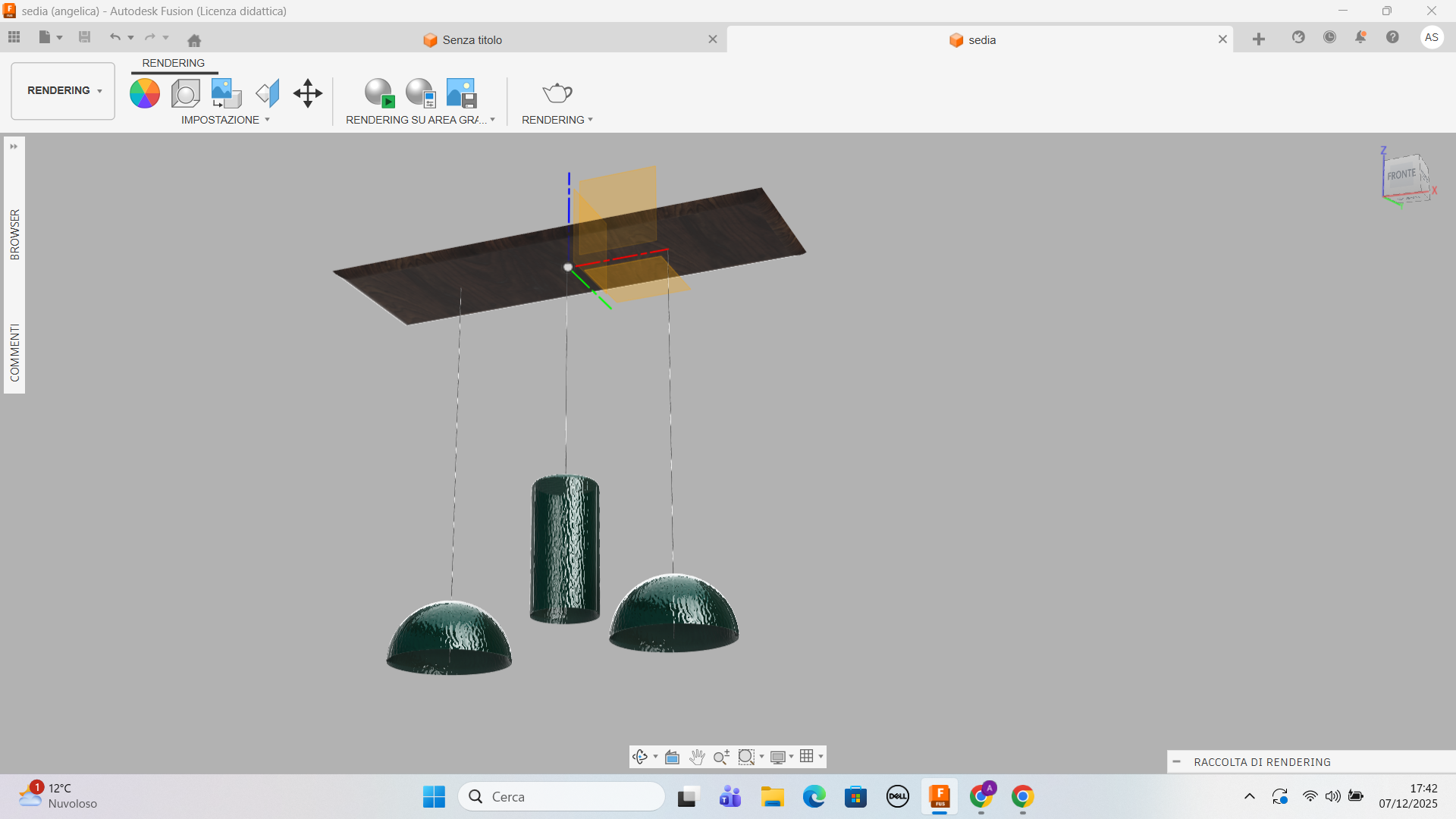Click the teapot Render icon

coord(557,93)
